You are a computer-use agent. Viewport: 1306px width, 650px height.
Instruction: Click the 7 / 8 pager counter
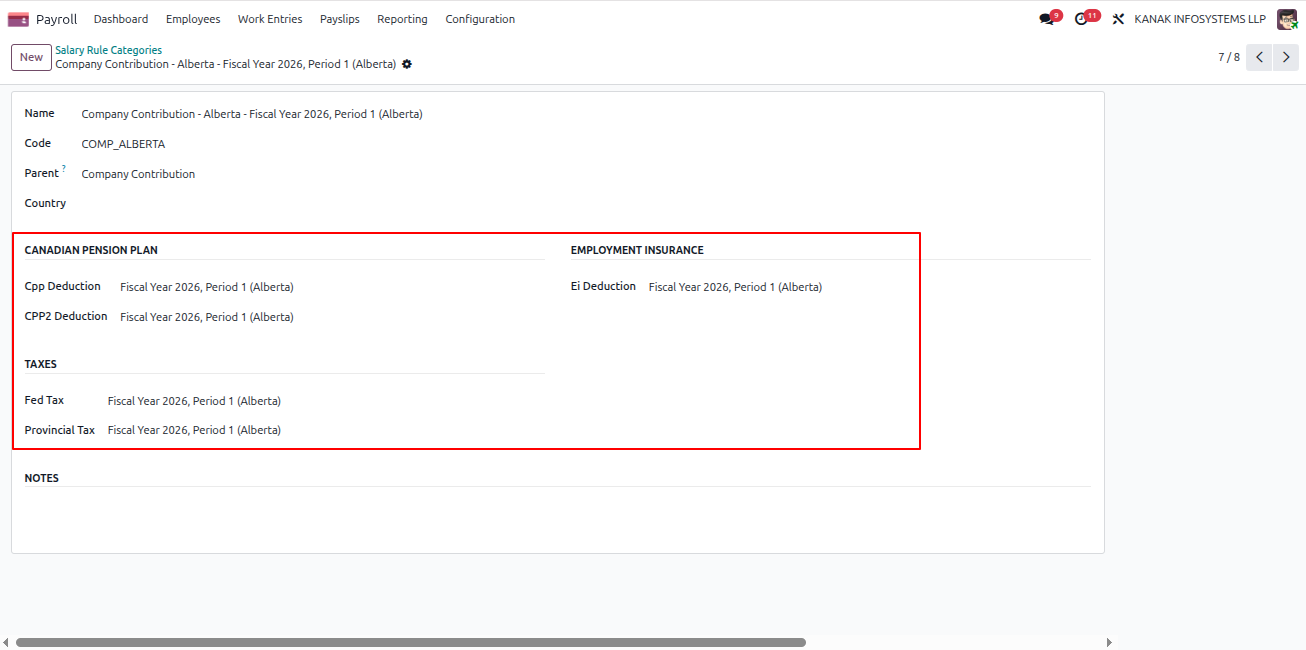click(x=1228, y=57)
